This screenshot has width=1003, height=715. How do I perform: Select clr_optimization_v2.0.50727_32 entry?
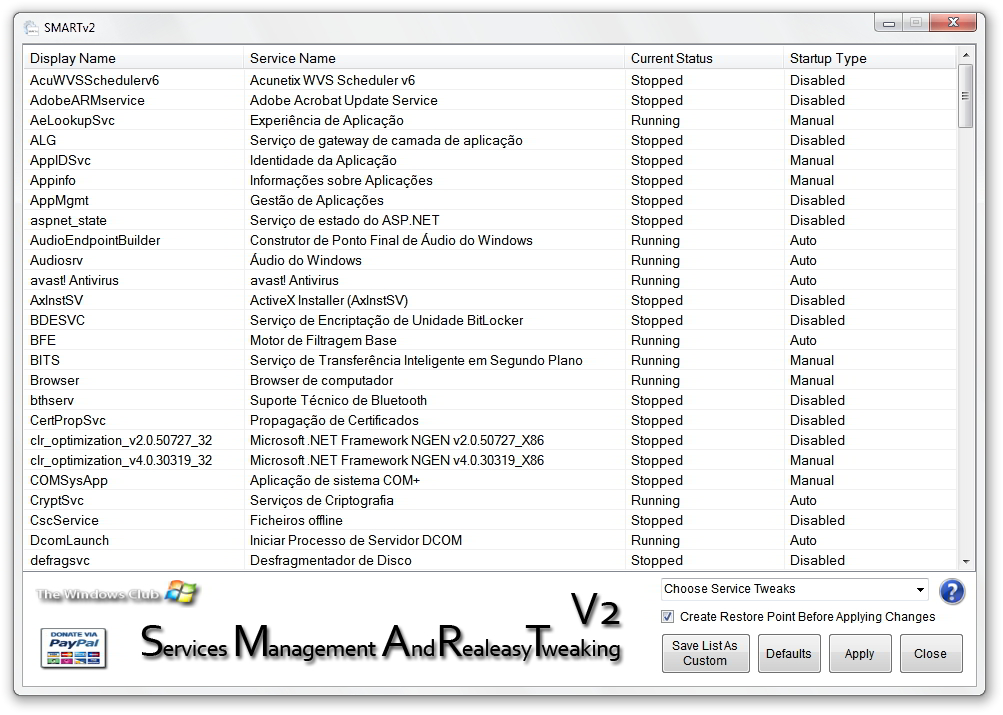click(x=490, y=441)
